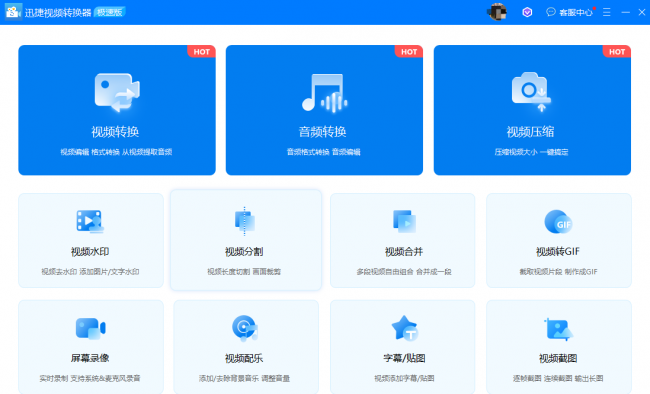Click the 客服中心 chat bubble icon
This screenshot has width=650, height=394.
(551, 12)
